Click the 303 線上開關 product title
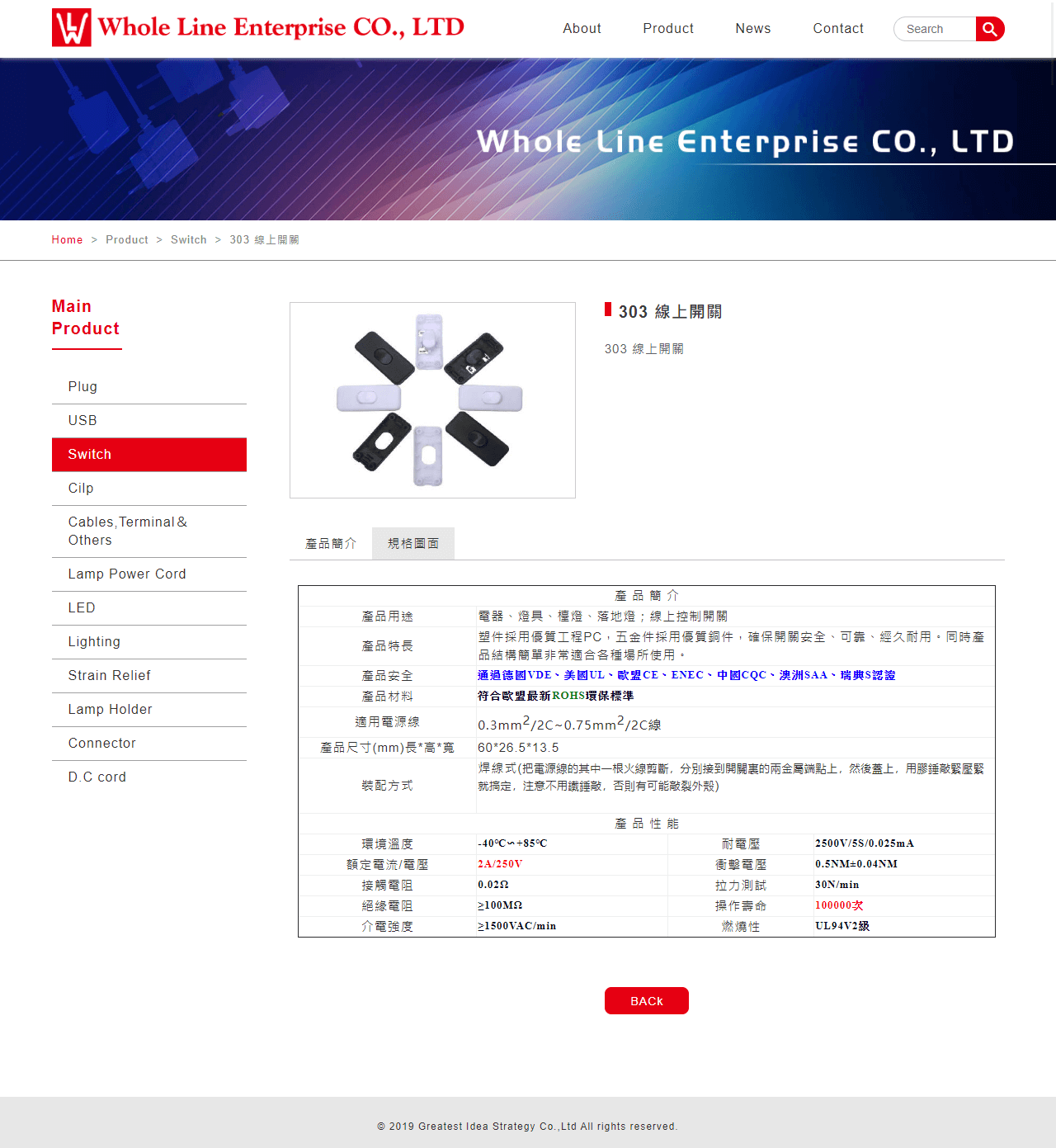Image resolution: width=1056 pixels, height=1148 pixels. (x=670, y=312)
